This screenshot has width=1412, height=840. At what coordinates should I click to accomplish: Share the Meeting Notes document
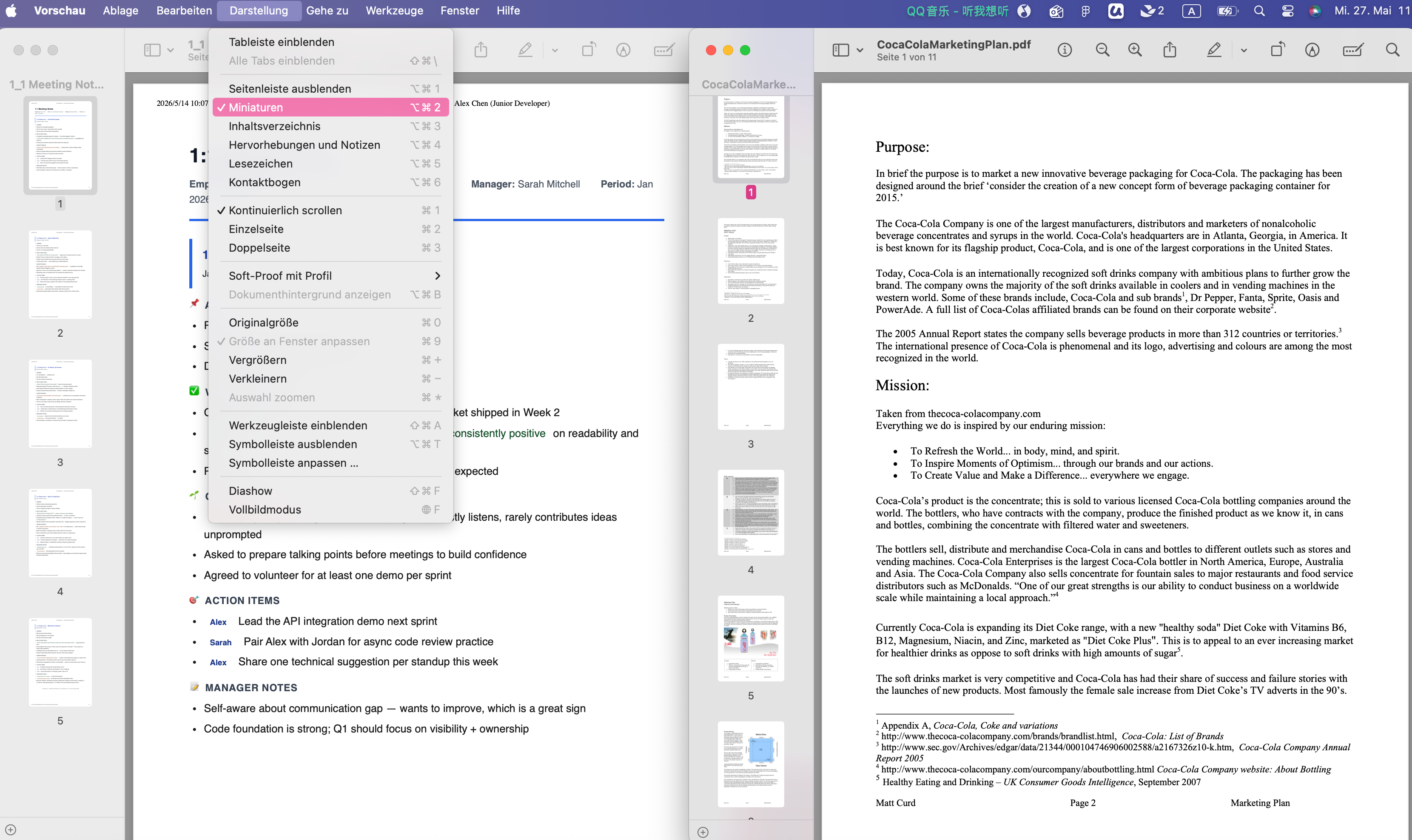481,51
